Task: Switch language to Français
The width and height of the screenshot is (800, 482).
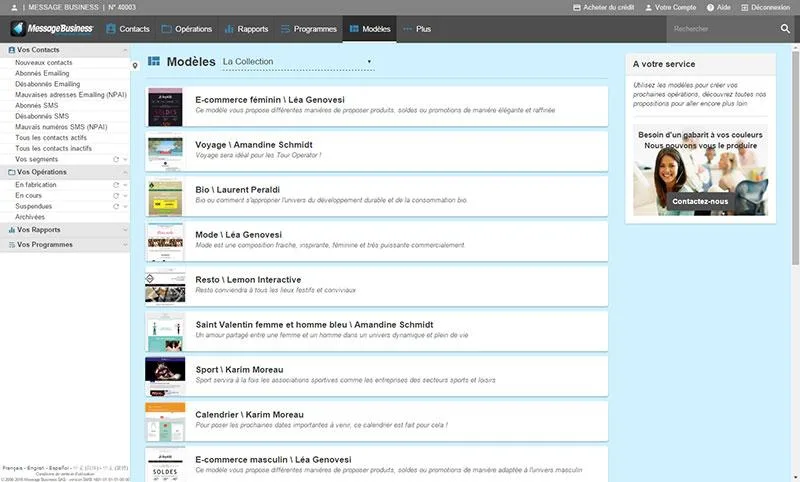Action: pyautogui.click(x=12, y=468)
